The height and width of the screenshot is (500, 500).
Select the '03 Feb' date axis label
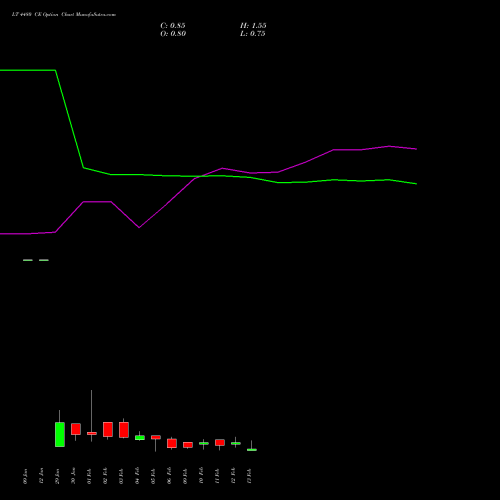121,476
